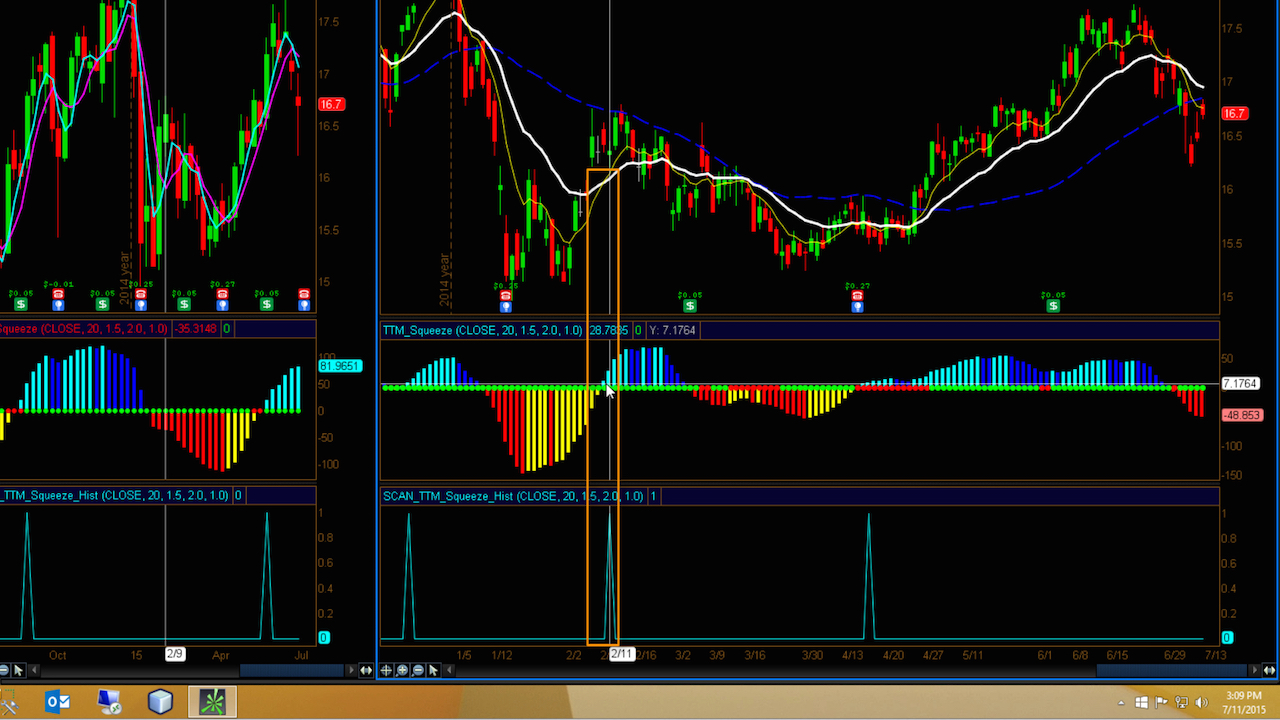
Task: Click 16.7 price badge on right chart
Action: (1234, 114)
